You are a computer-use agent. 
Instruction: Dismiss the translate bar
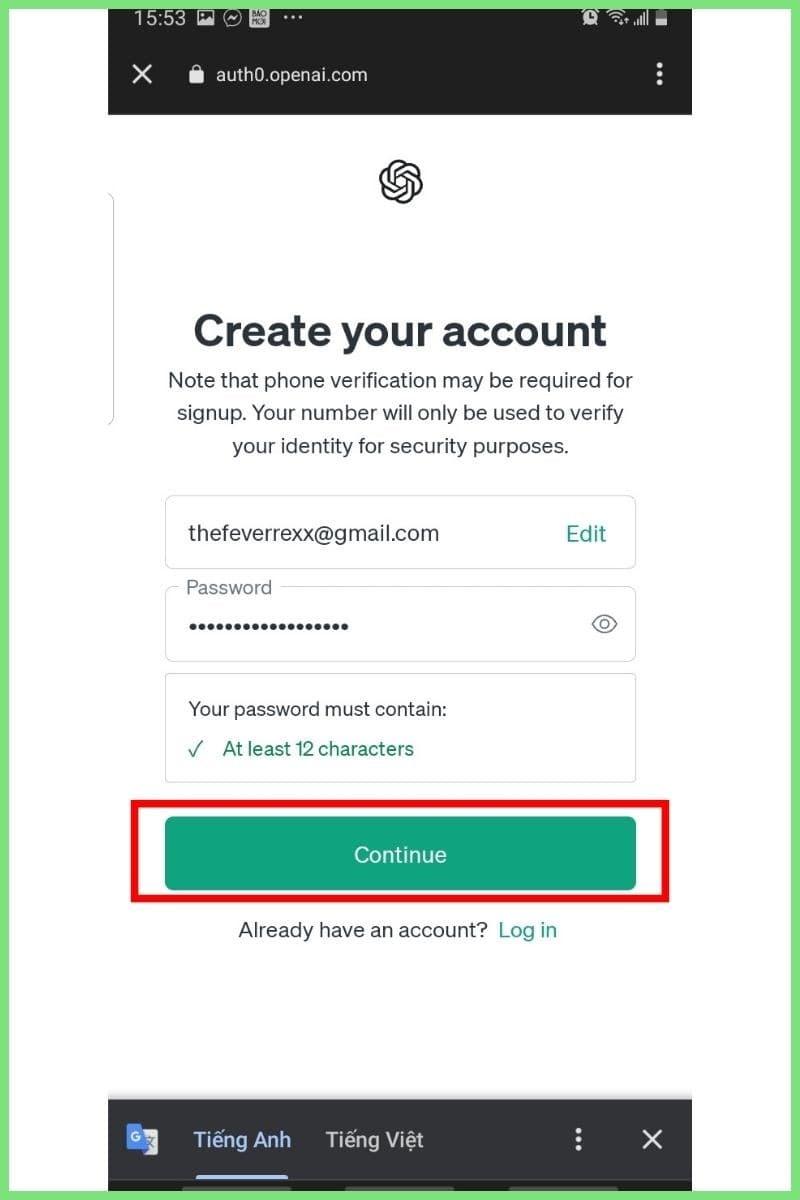click(652, 1139)
